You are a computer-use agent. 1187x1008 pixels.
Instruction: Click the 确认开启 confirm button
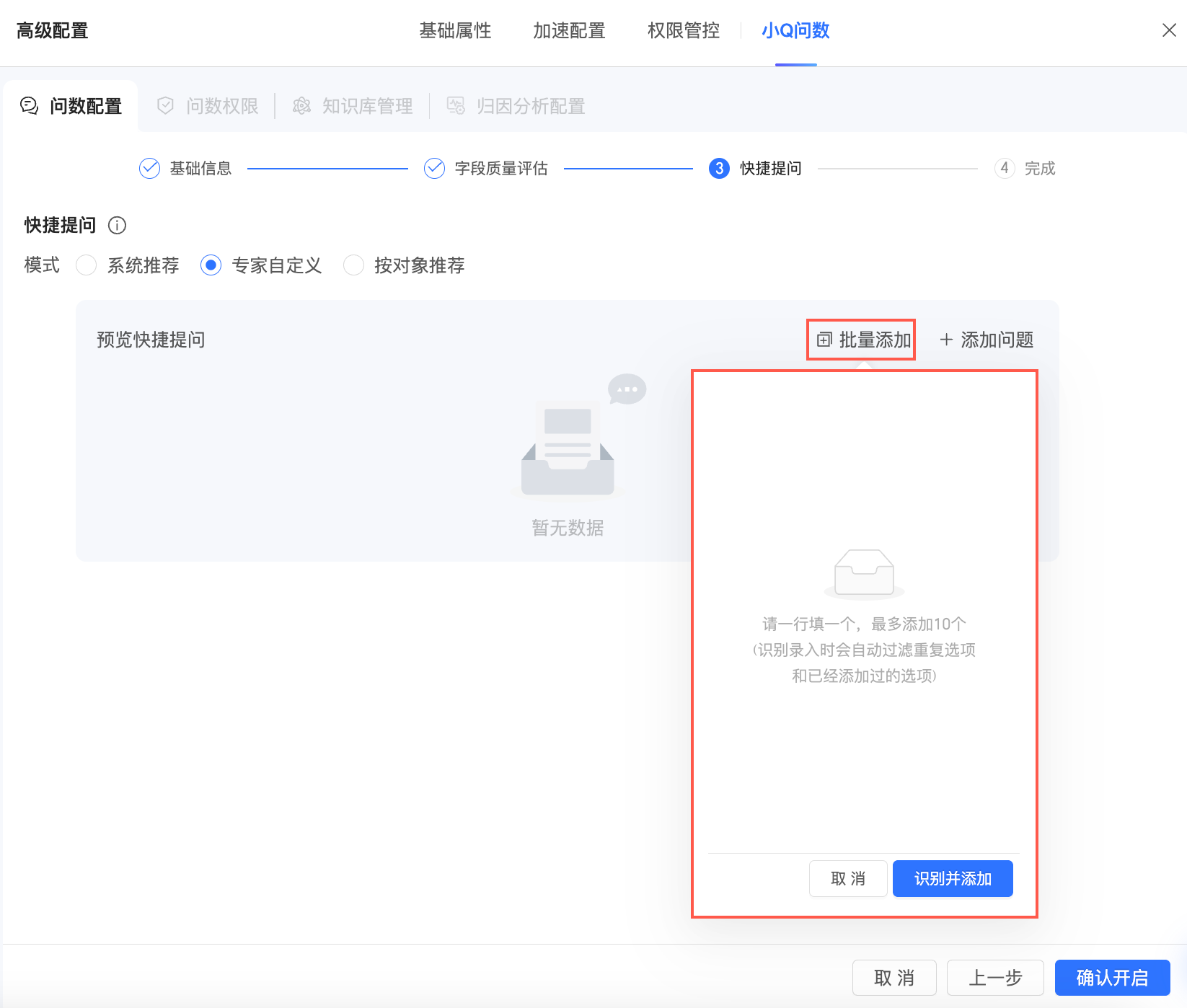[1112, 978]
